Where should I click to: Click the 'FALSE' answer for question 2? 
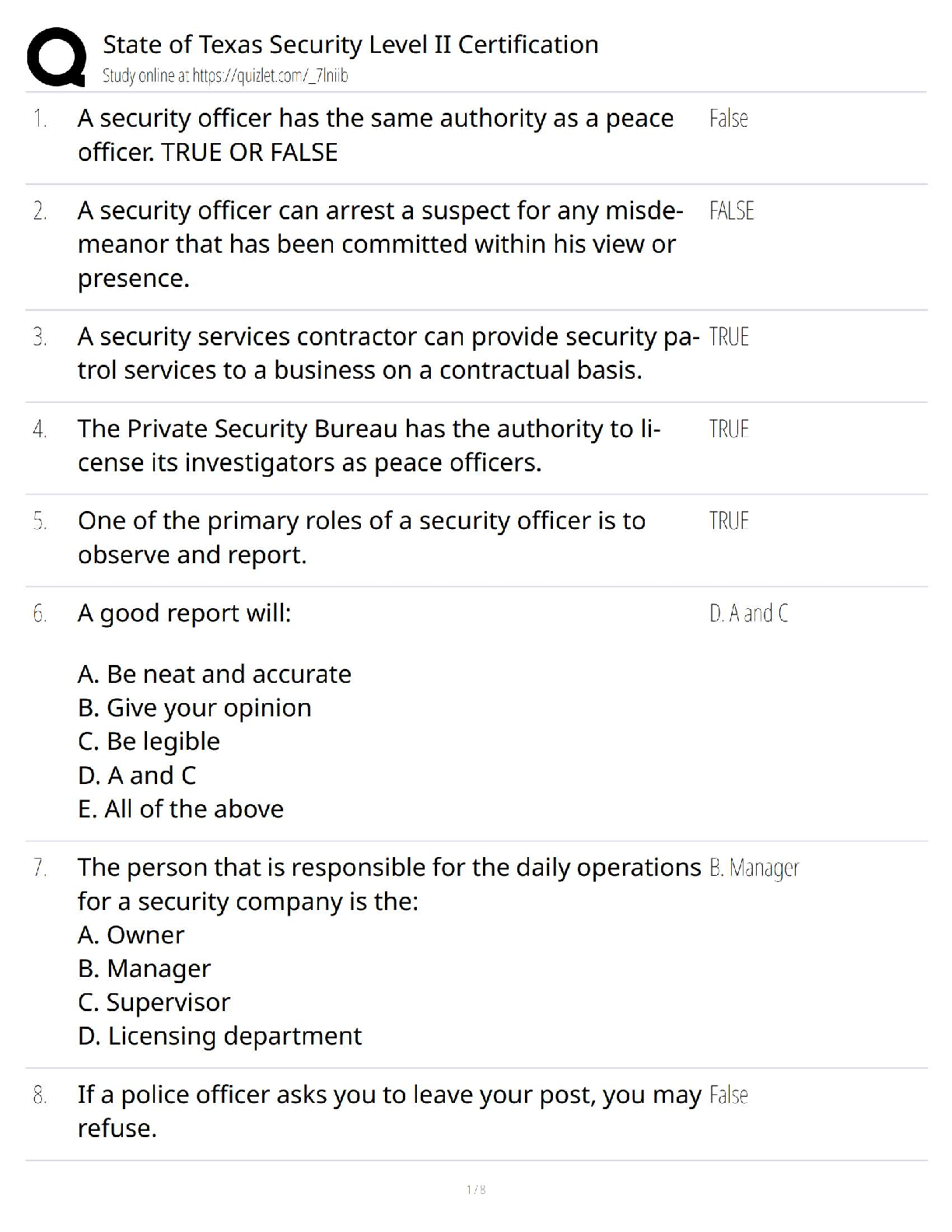click(x=731, y=211)
